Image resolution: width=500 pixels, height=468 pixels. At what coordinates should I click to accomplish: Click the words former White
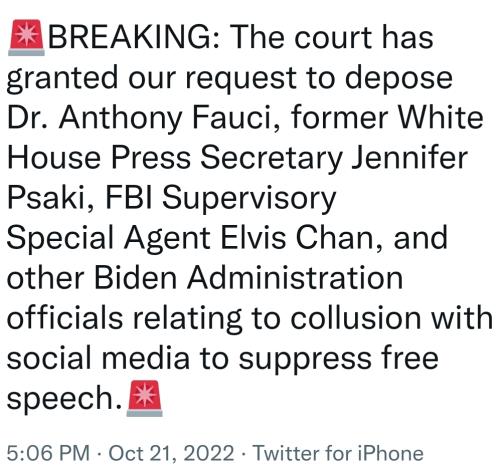click(x=387, y=118)
